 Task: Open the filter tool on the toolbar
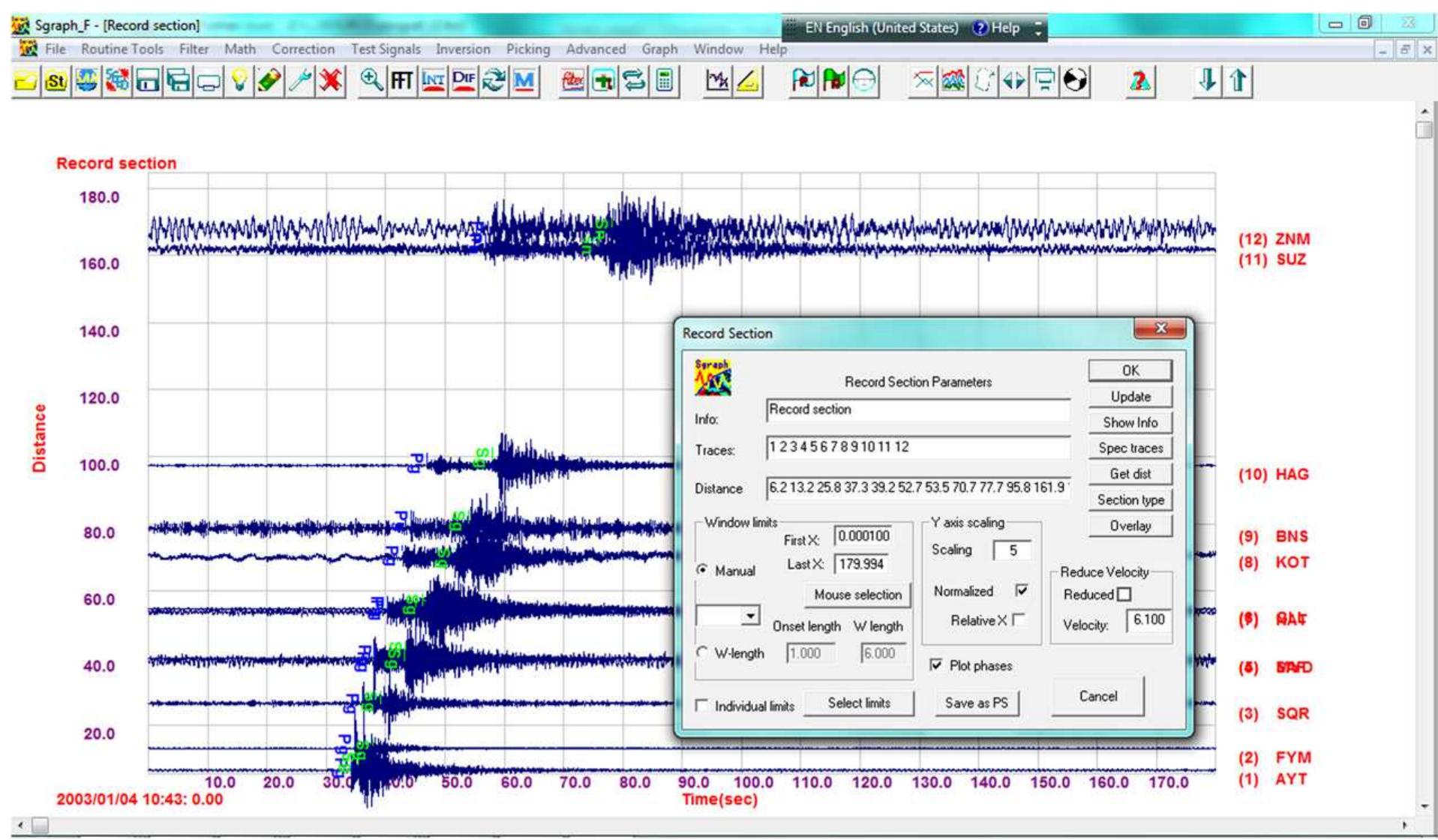[x=571, y=82]
